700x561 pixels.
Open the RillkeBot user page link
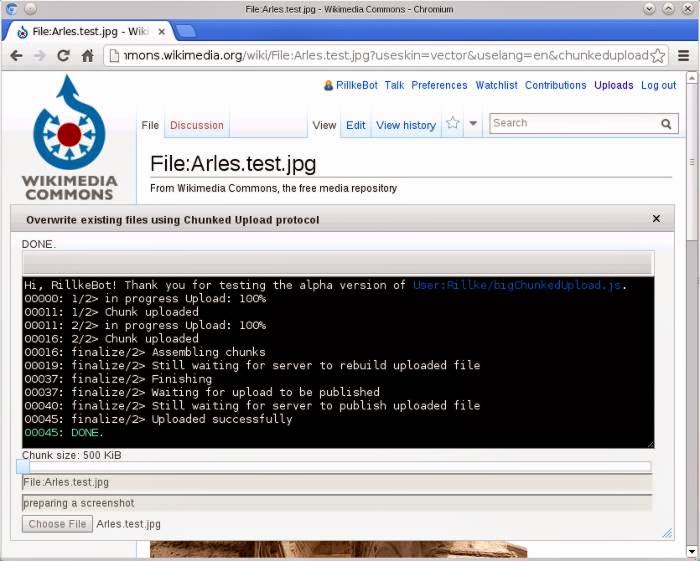point(357,85)
